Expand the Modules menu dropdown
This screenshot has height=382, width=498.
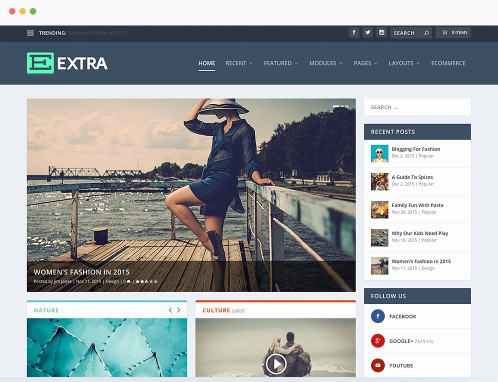[x=326, y=63]
